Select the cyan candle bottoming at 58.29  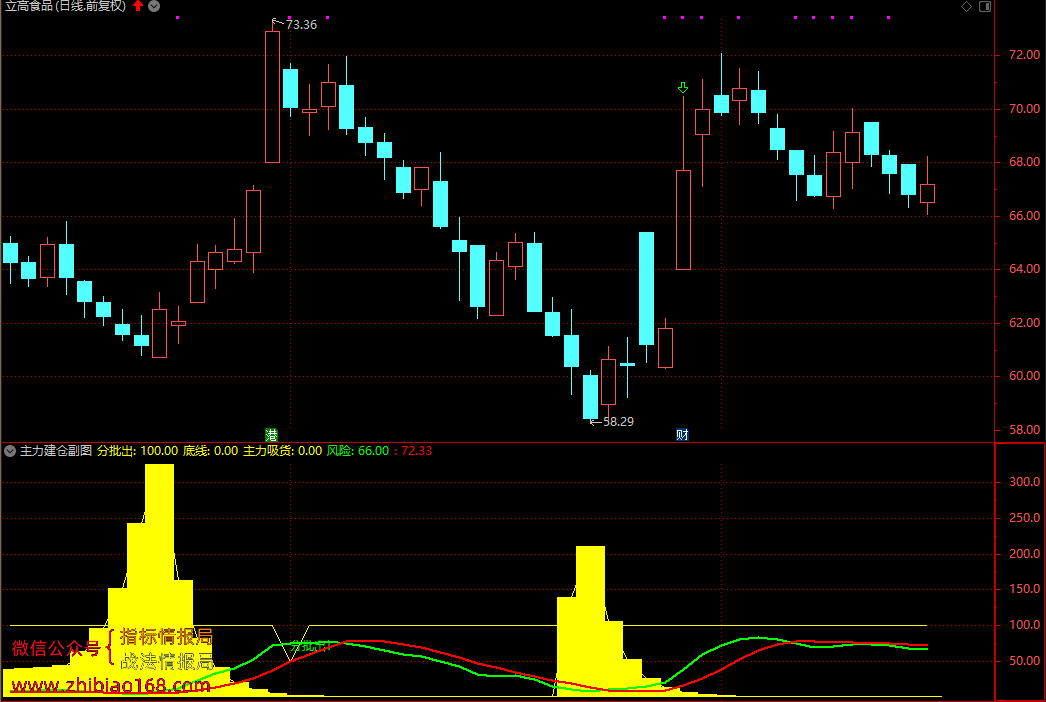[x=590, y=396]
